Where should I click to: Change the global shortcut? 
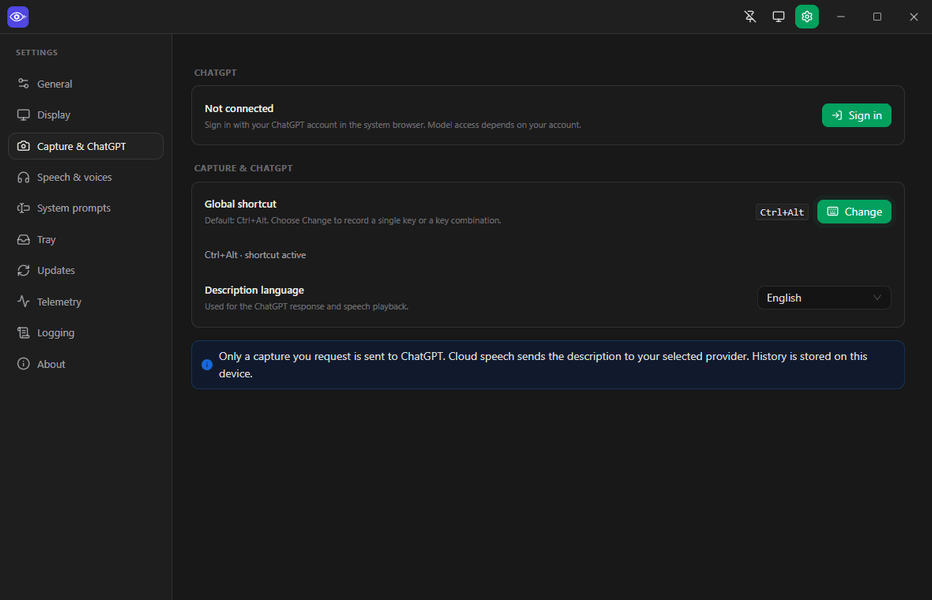coord(854,212)
